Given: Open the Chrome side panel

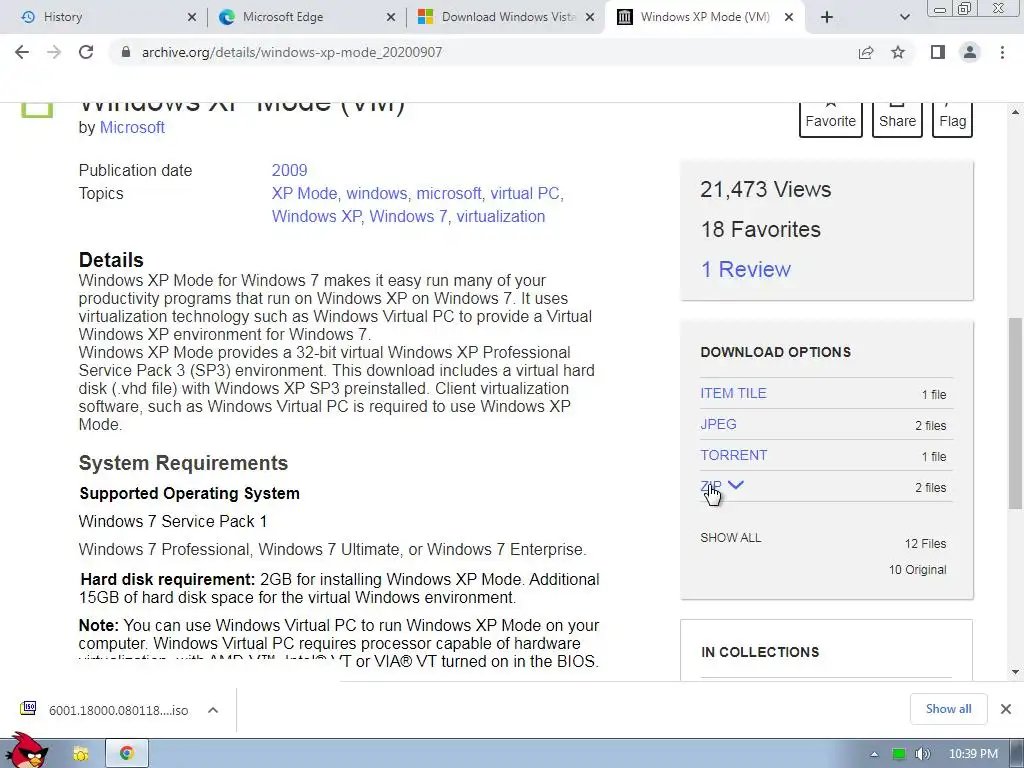Looking at the screenshot, I should pyautogui.click(x=938, y=52).
